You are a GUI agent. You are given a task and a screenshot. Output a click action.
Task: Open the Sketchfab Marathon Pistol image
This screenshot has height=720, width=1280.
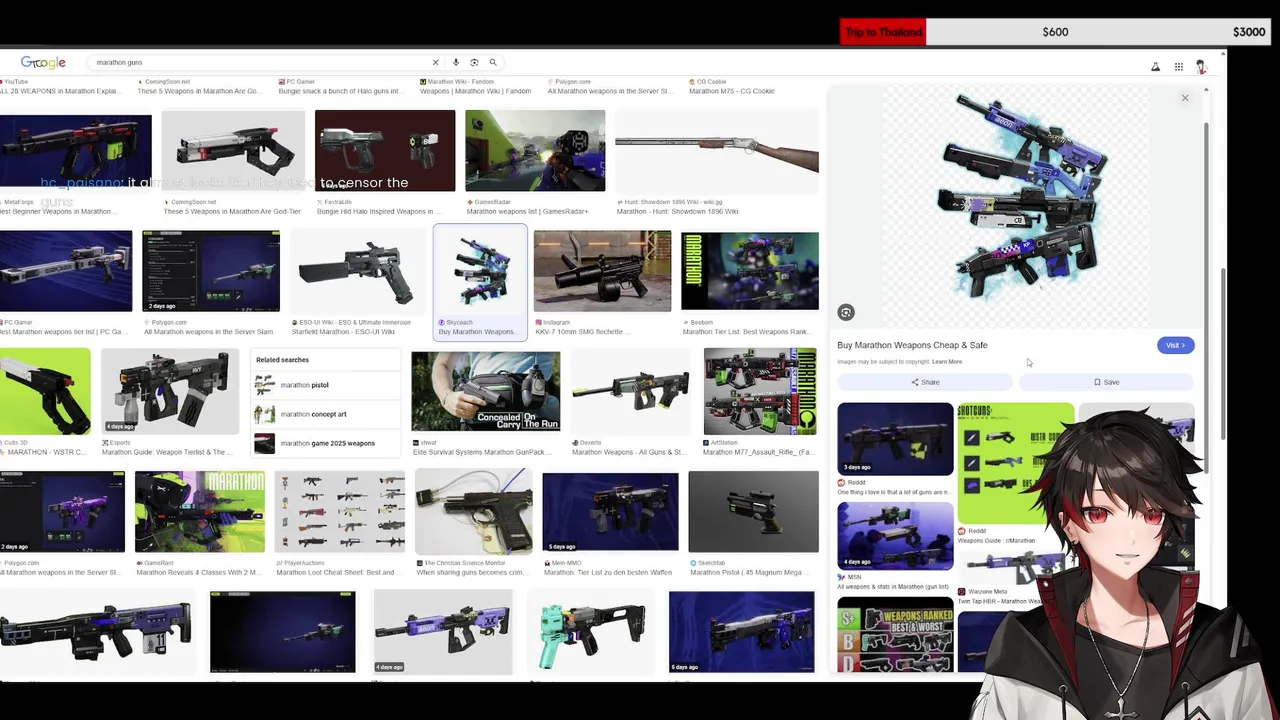[753, 512]
